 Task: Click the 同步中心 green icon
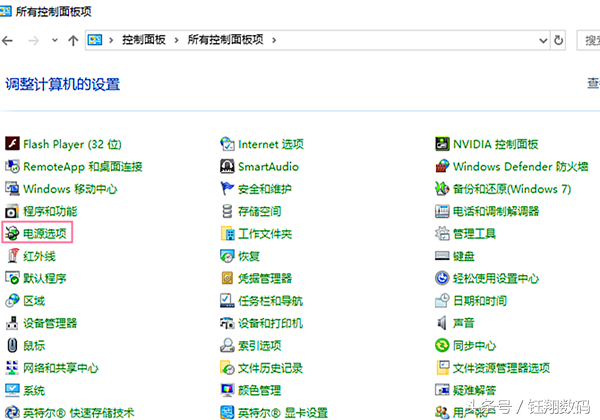pos(442,345)
